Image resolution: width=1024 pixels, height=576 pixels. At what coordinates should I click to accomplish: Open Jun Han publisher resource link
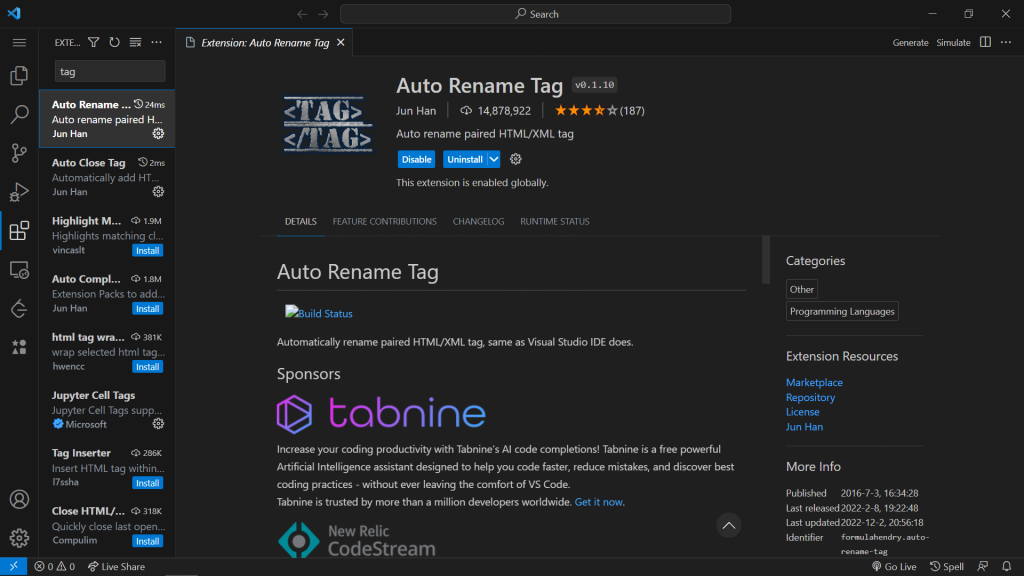pos(804,426)
